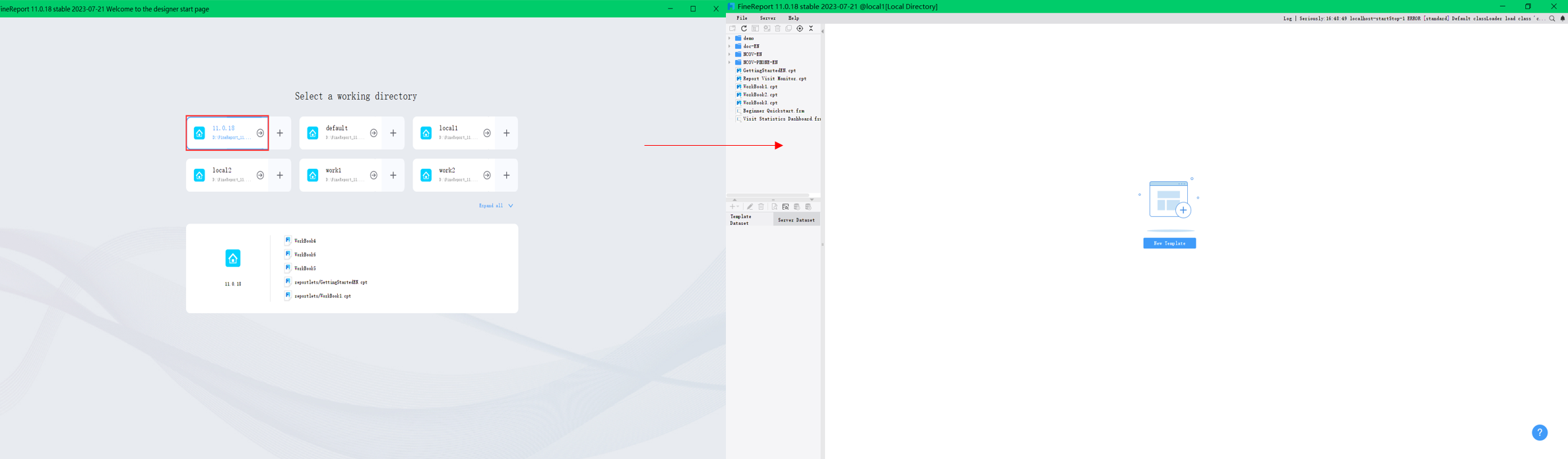Click the plus button on the default card
1568x459 pixels.
(393, 133)
